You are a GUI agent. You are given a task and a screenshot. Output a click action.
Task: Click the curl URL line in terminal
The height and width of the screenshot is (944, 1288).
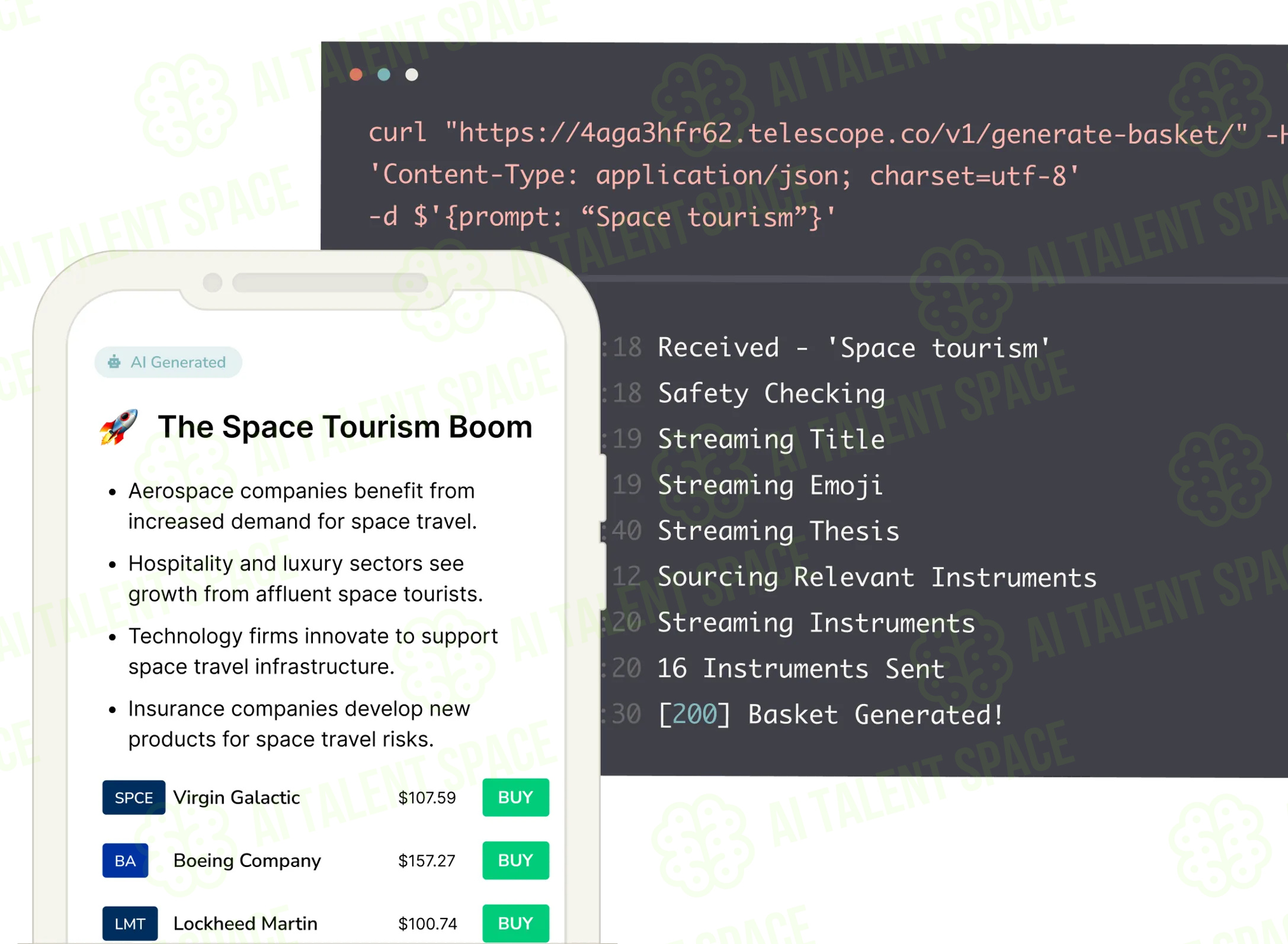[828, 133]
